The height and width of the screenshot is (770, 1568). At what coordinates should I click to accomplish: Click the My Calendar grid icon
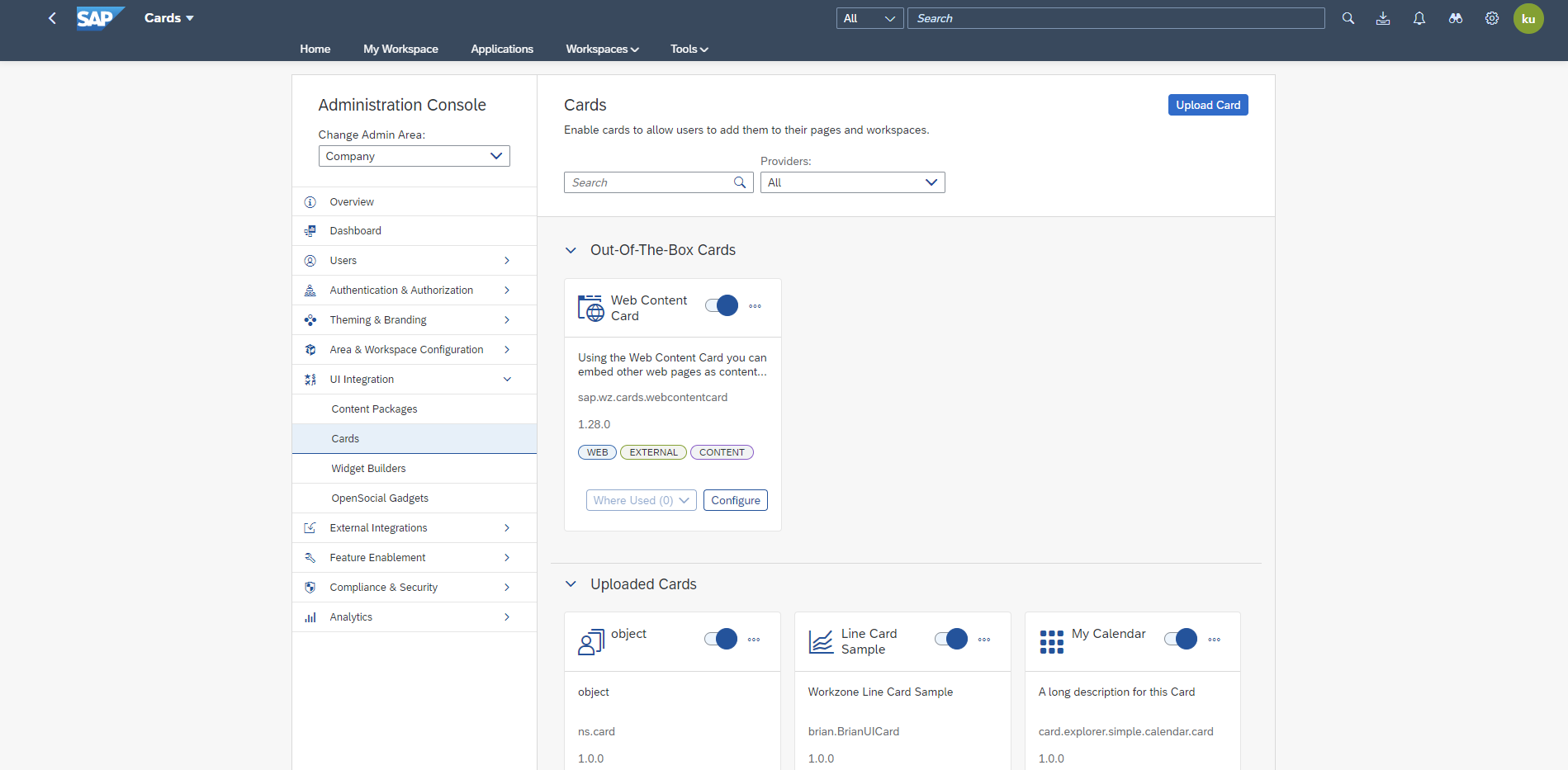coord(1052,642)
